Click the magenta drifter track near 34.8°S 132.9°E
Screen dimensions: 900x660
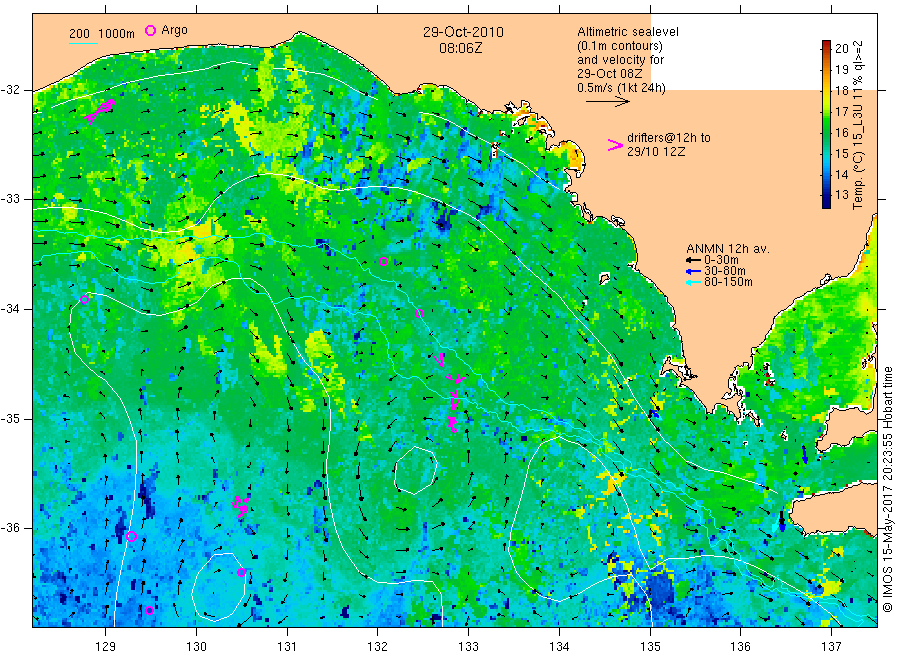click(x=453, y=402)
